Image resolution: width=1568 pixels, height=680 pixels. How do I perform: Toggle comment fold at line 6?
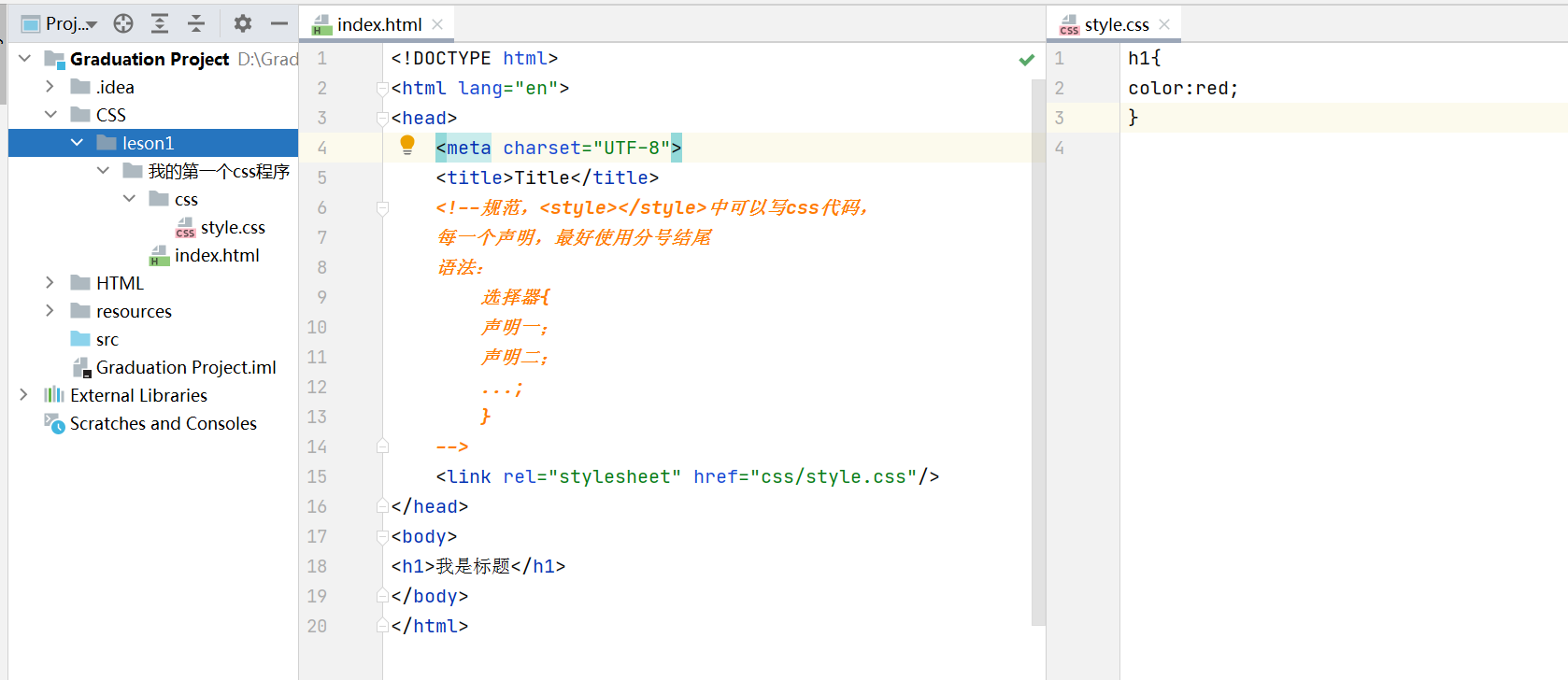click(x=382, y=208)
